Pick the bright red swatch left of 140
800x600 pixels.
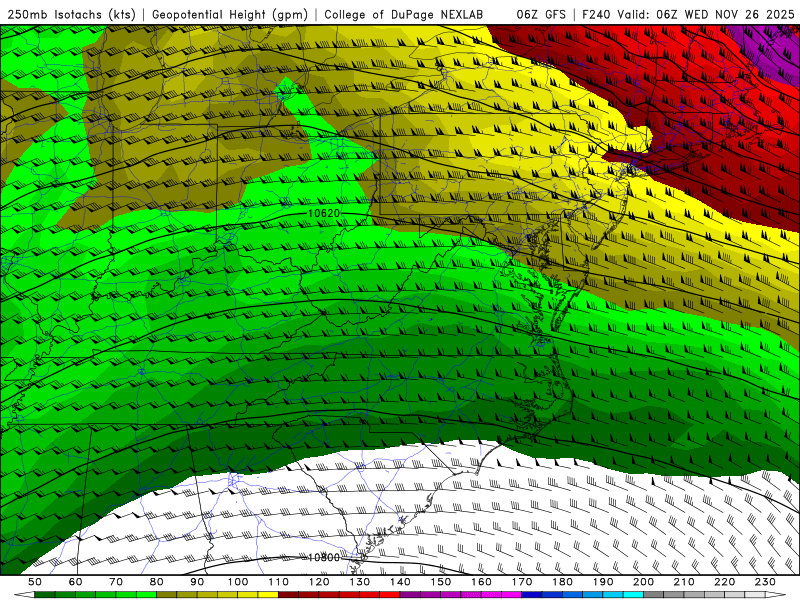point(390,595)
